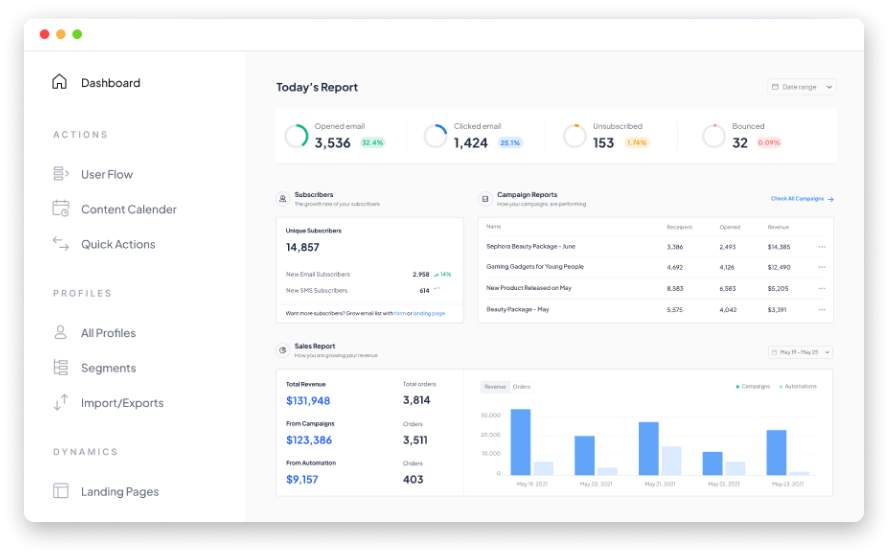Click the User Flow icon
The height and width of the screenshot is (556, 892).
point(61,174)
